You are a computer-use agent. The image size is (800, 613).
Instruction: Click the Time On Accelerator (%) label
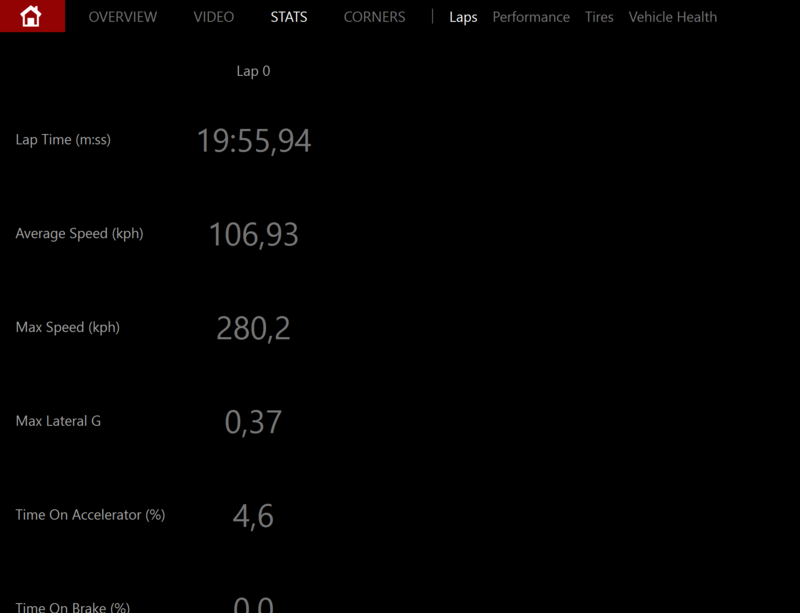90,515
